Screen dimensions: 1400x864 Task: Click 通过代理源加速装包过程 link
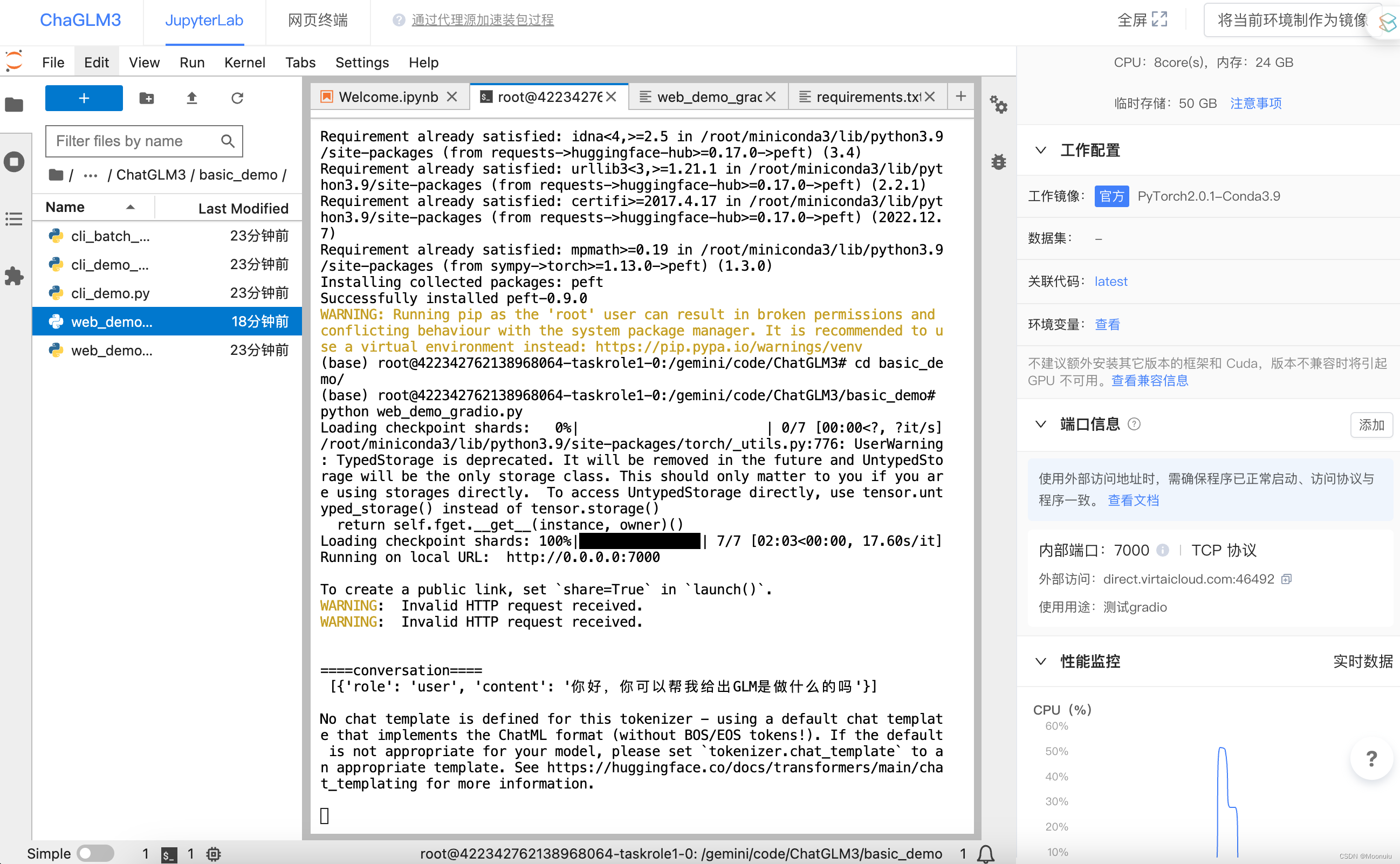click(483, 20)
